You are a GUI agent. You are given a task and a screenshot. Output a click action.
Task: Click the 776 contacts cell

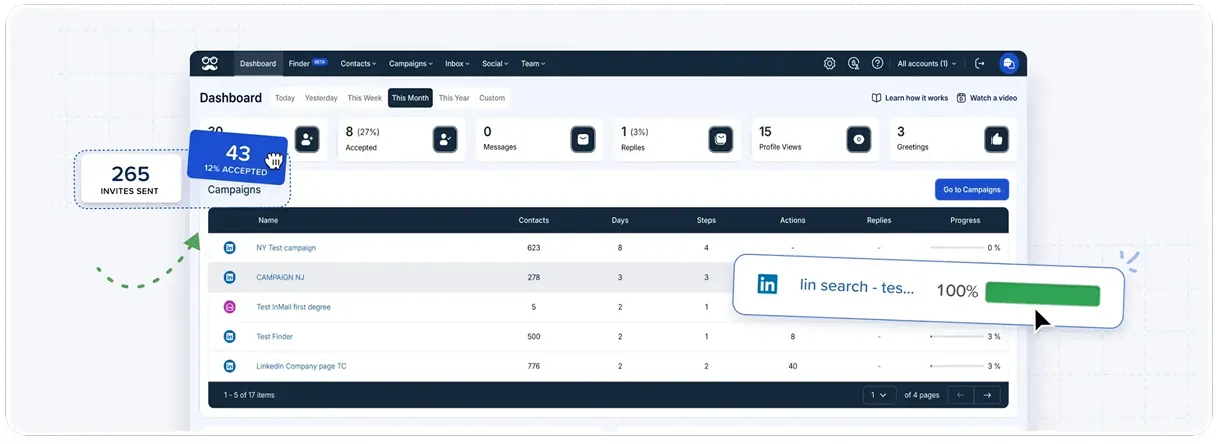[x=534, y=366]
